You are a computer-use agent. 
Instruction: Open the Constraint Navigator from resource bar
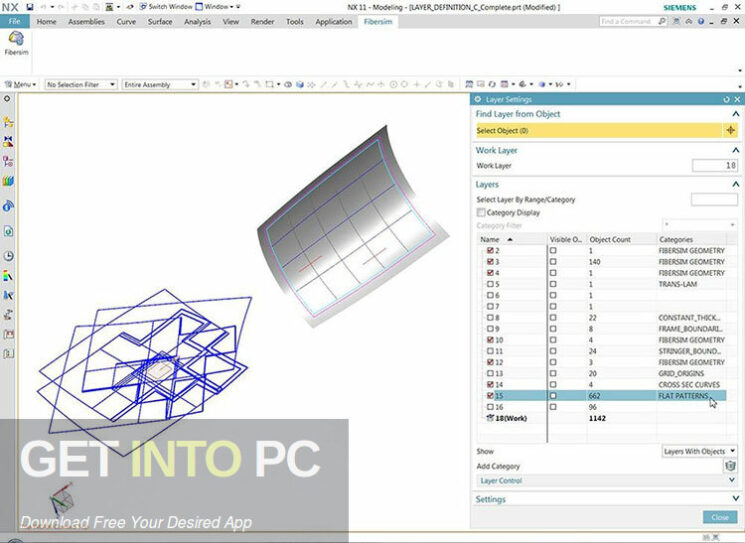[8, 142]
